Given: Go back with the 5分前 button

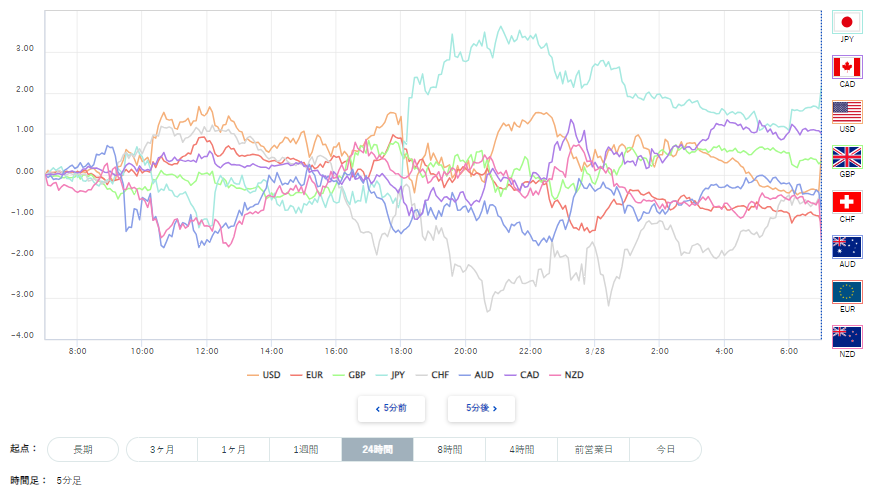Looking at the screenshot, I should [x=391, y=409].
